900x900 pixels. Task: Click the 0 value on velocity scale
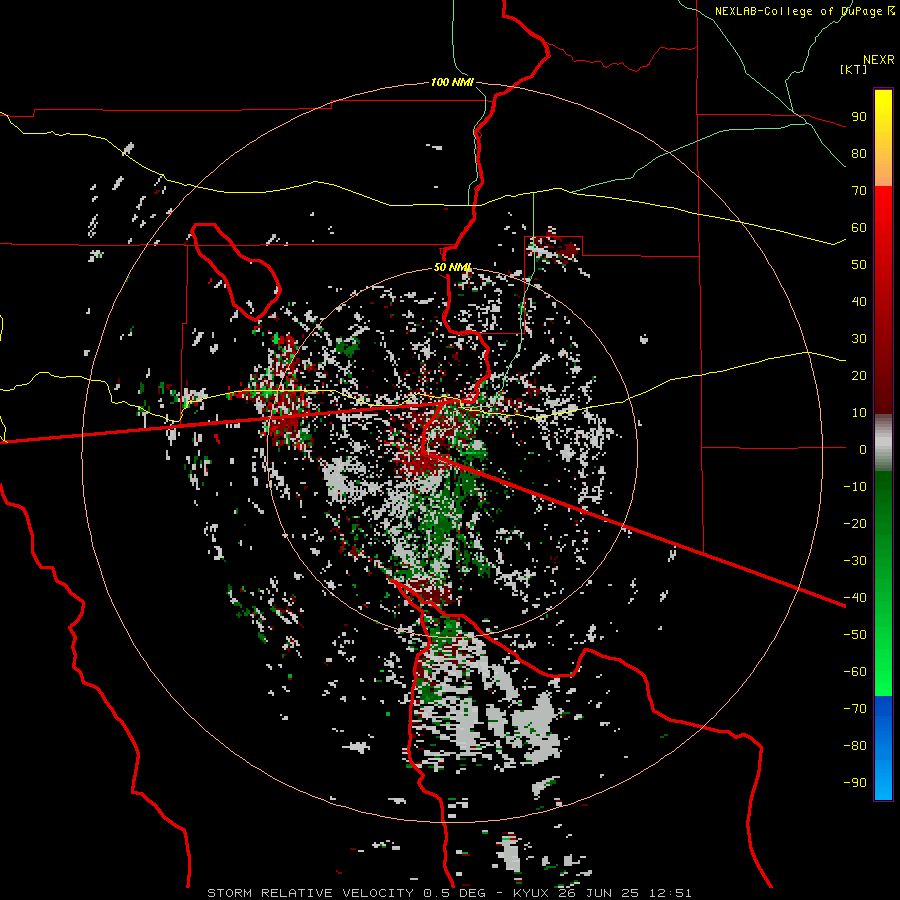click(x=863, y=450)
